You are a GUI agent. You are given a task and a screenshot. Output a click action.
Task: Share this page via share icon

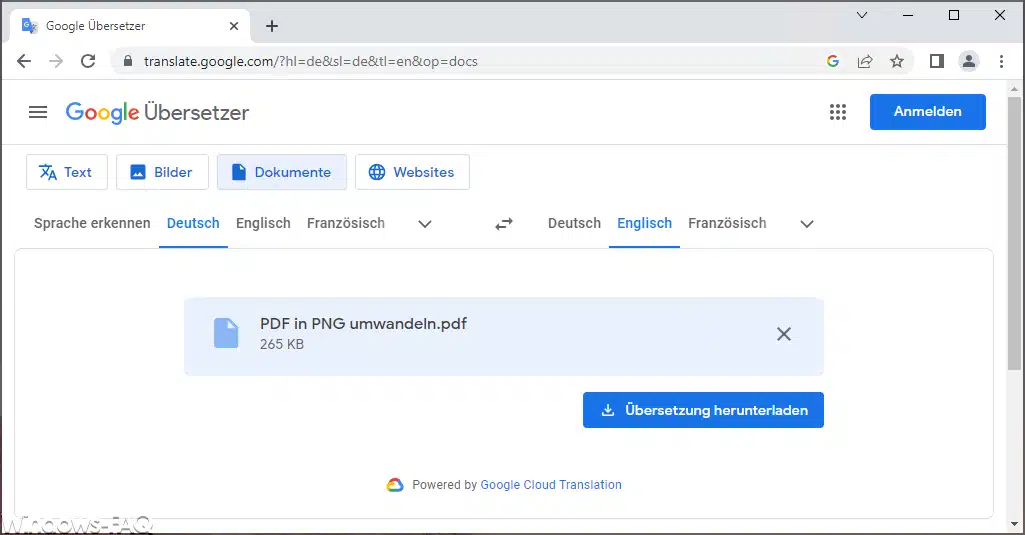click(x=865, y=61)
